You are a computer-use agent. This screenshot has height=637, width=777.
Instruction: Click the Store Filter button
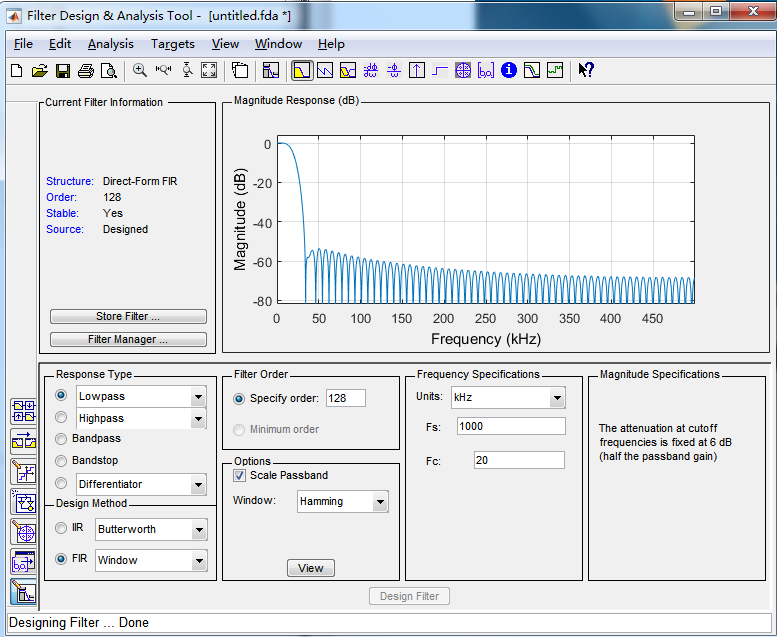click(128, 317)
